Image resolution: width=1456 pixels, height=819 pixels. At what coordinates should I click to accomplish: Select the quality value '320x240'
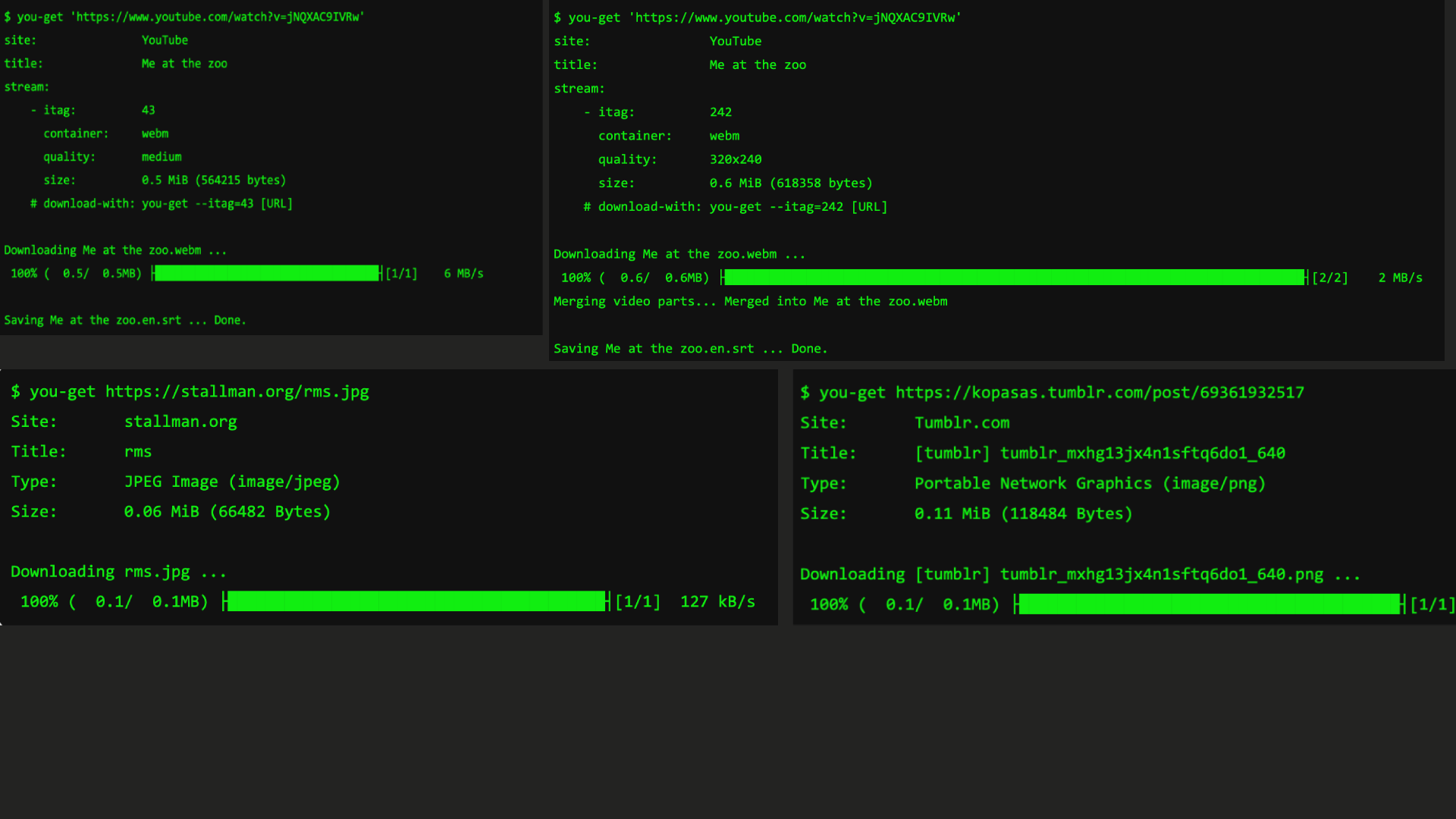pyautogui.click(x=736, y=159)
